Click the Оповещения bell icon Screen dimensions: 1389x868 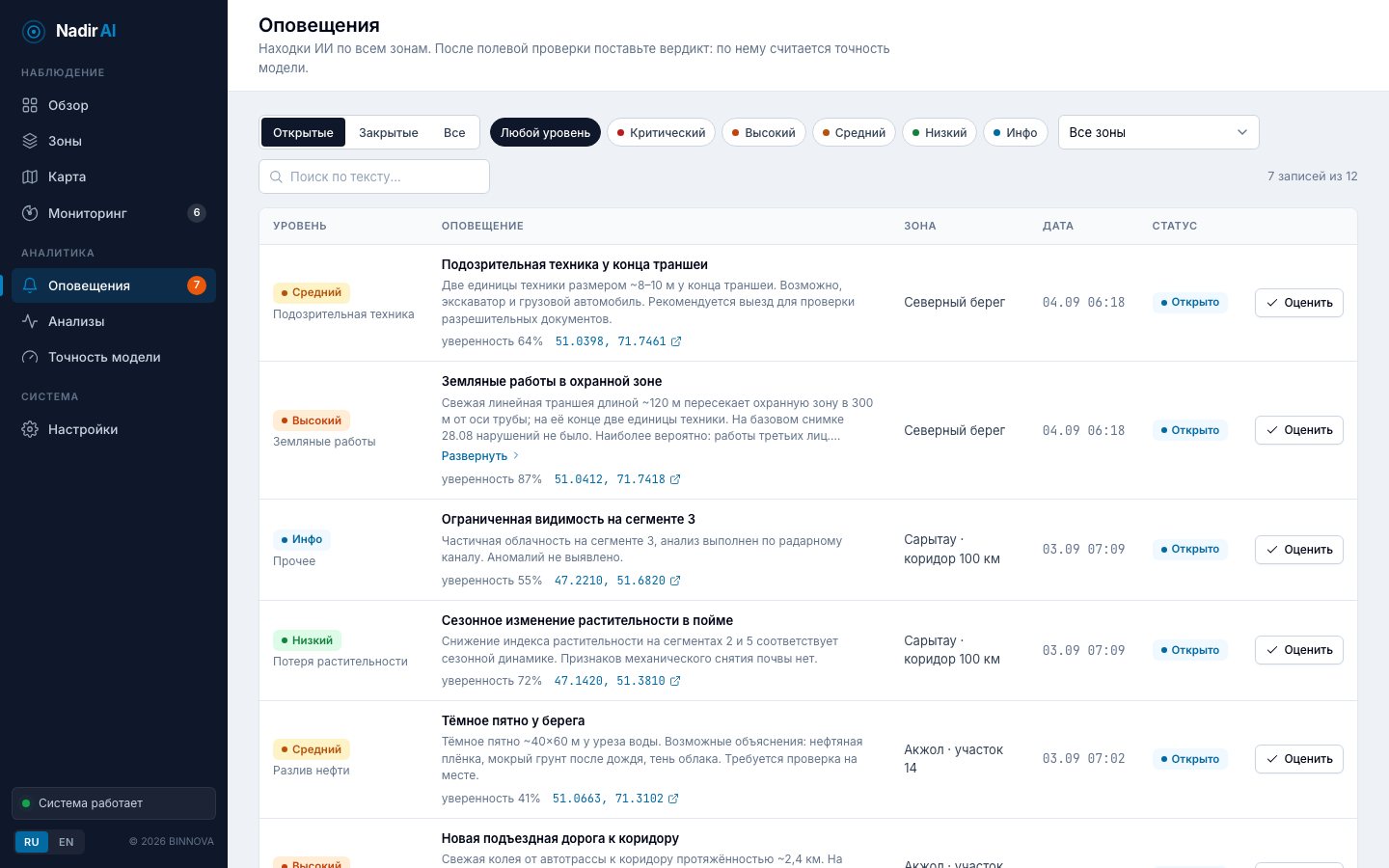[30, 285]
